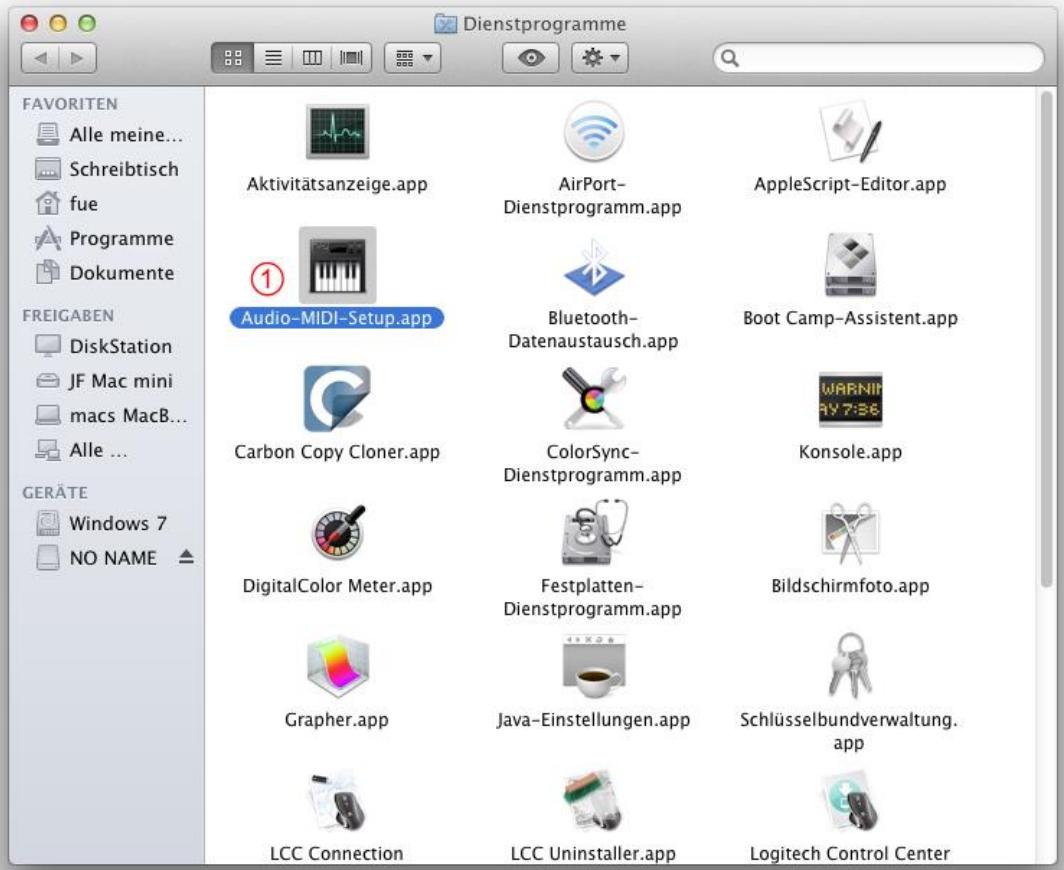Click the Aktivitätsanzeige.app file name
Screen dimensions: 1064x870
pos(337,184)
